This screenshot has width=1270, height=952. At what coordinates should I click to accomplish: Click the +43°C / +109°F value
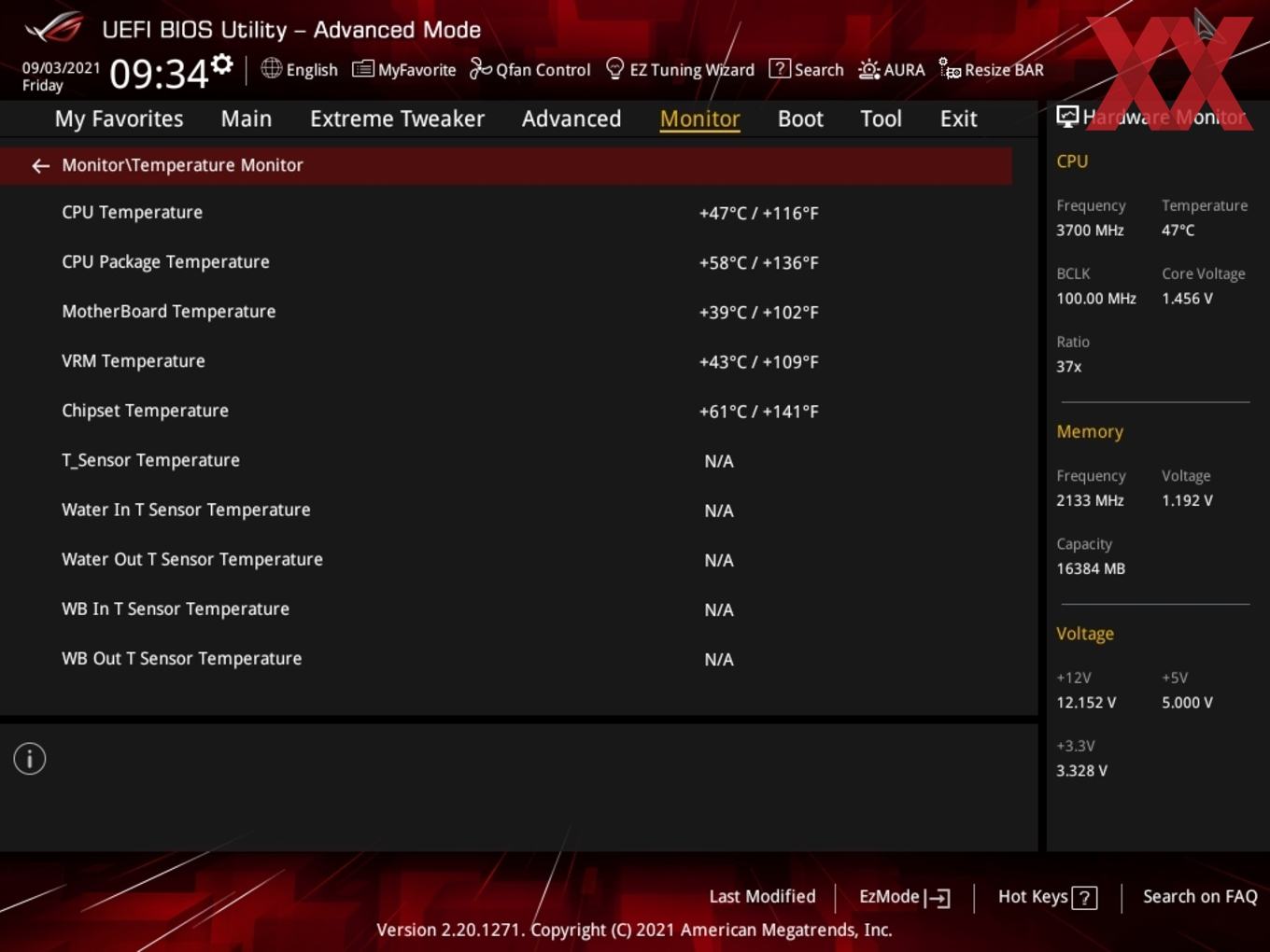pos(758,361)
